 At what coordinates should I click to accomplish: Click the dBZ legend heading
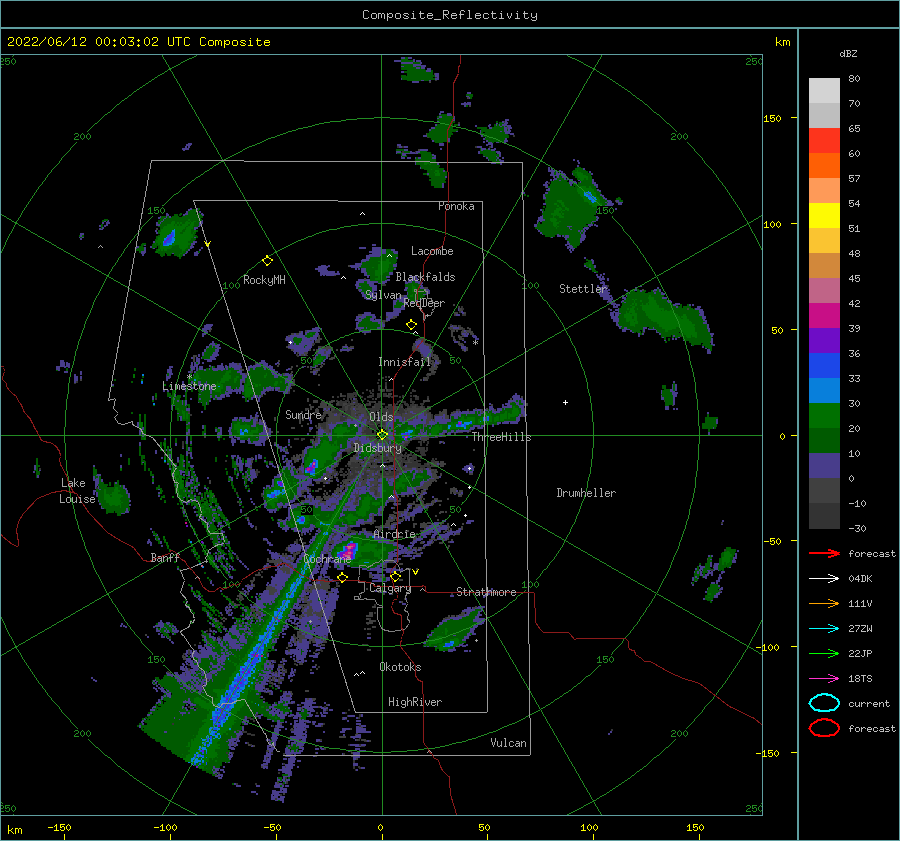coord(848,53)
